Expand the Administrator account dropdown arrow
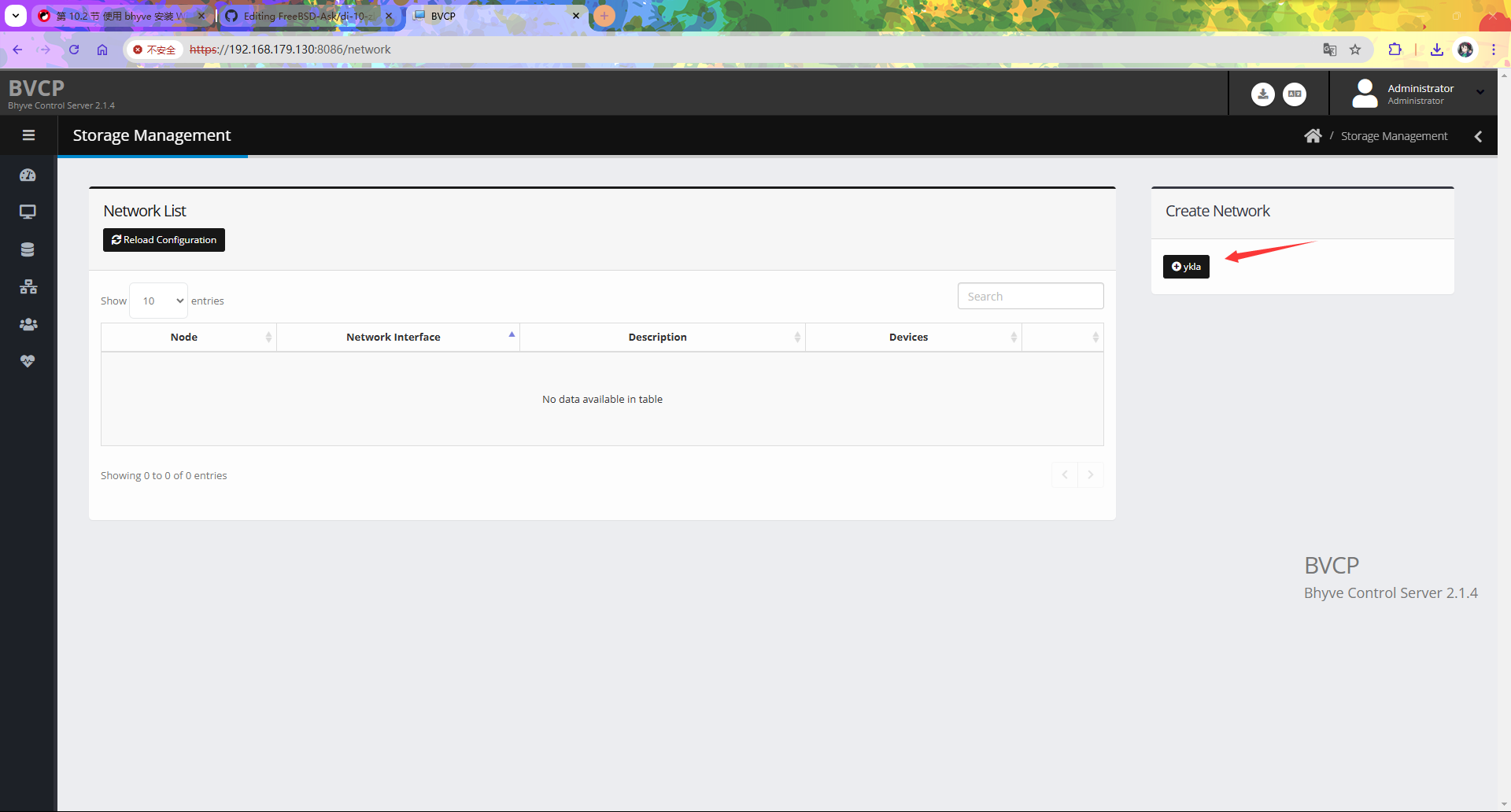The height and width of the screenshot is (812, 1511). tap(1480, 92)
